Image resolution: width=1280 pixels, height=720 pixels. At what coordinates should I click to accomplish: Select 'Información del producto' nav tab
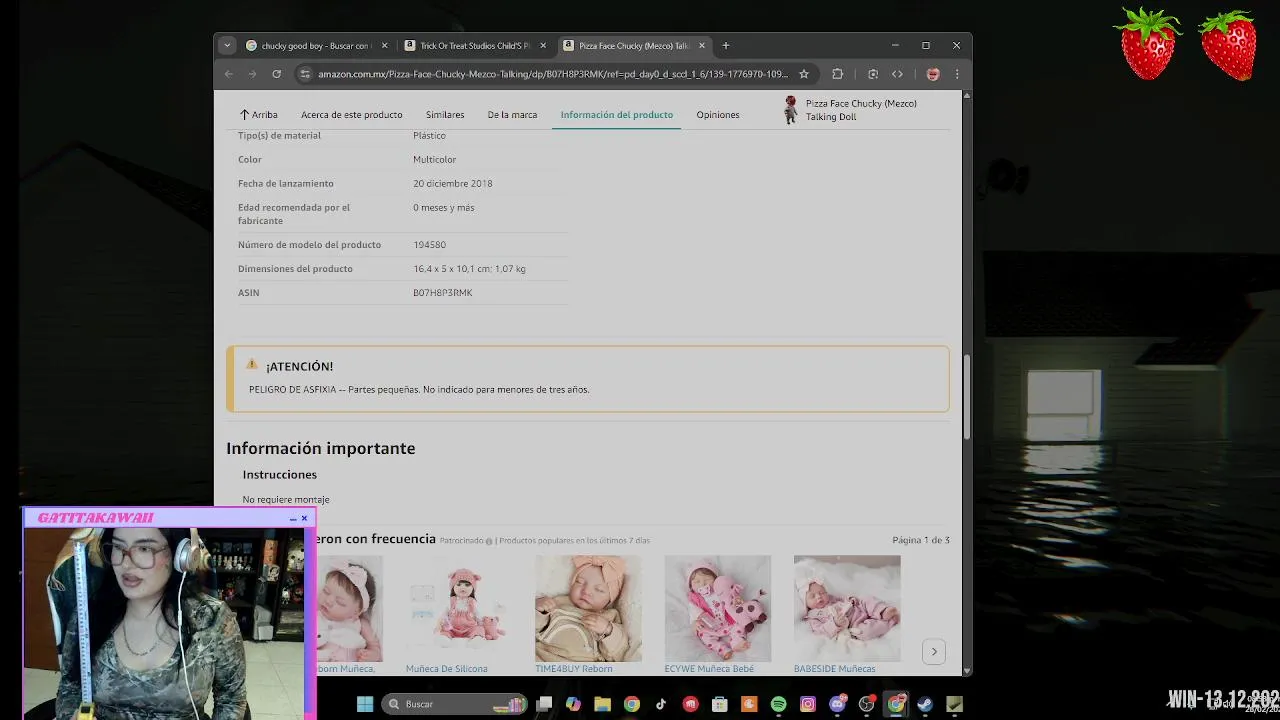pos(617,115)
